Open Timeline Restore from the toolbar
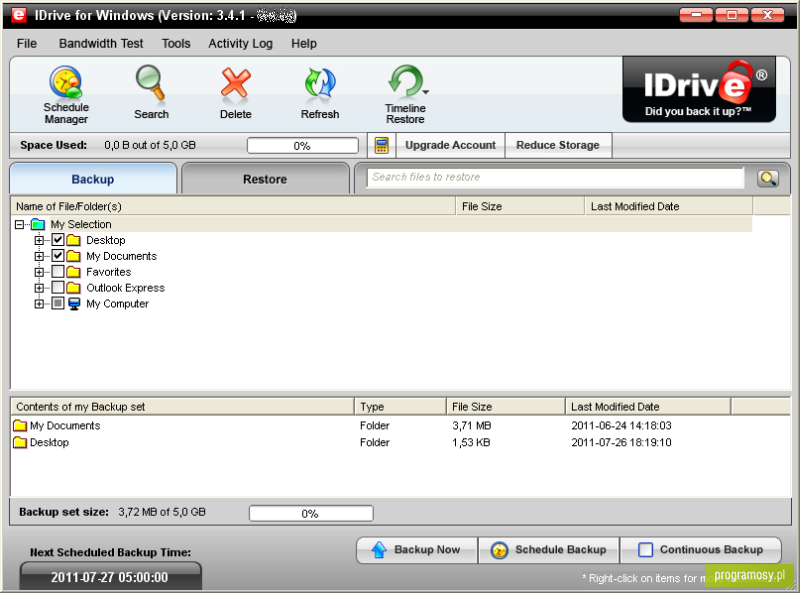Viewport: 800px width, 593px height. pos(405,94)
